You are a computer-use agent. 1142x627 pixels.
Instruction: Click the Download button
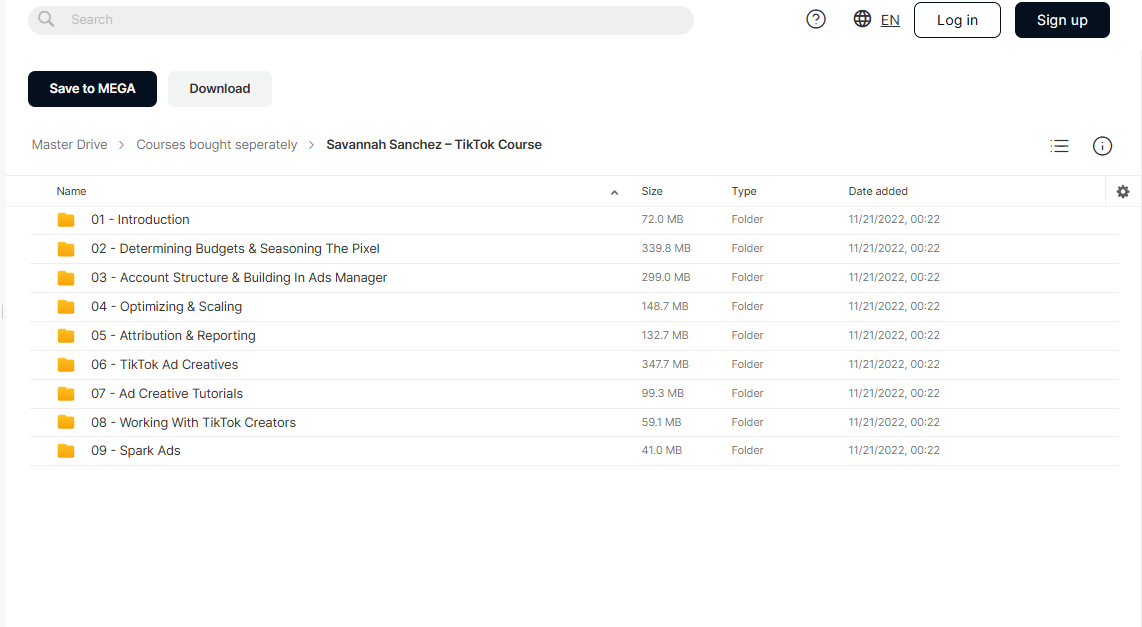[x=220, y=89]
